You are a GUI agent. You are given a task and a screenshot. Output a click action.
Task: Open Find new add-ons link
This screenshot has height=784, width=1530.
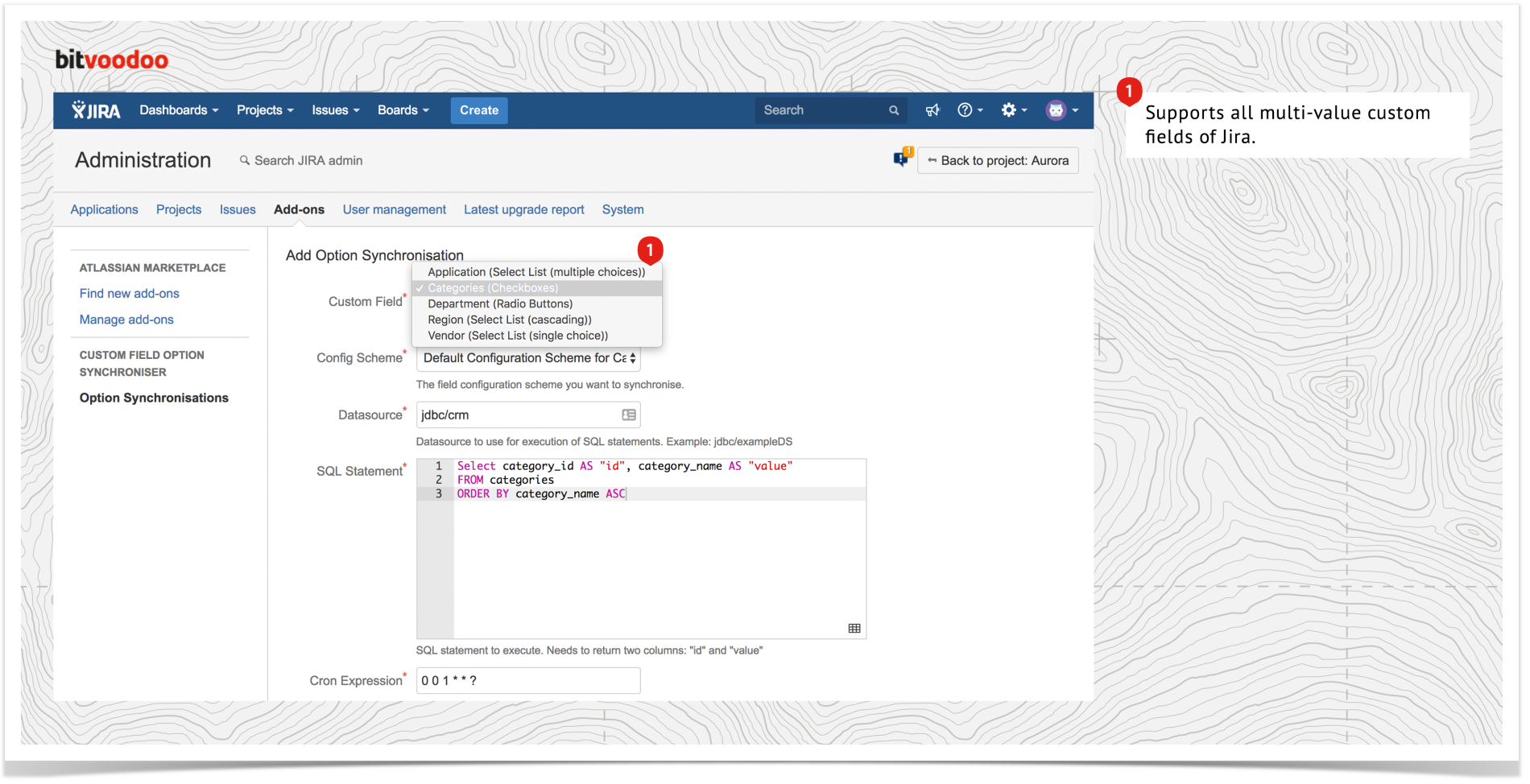click(129, 294)
